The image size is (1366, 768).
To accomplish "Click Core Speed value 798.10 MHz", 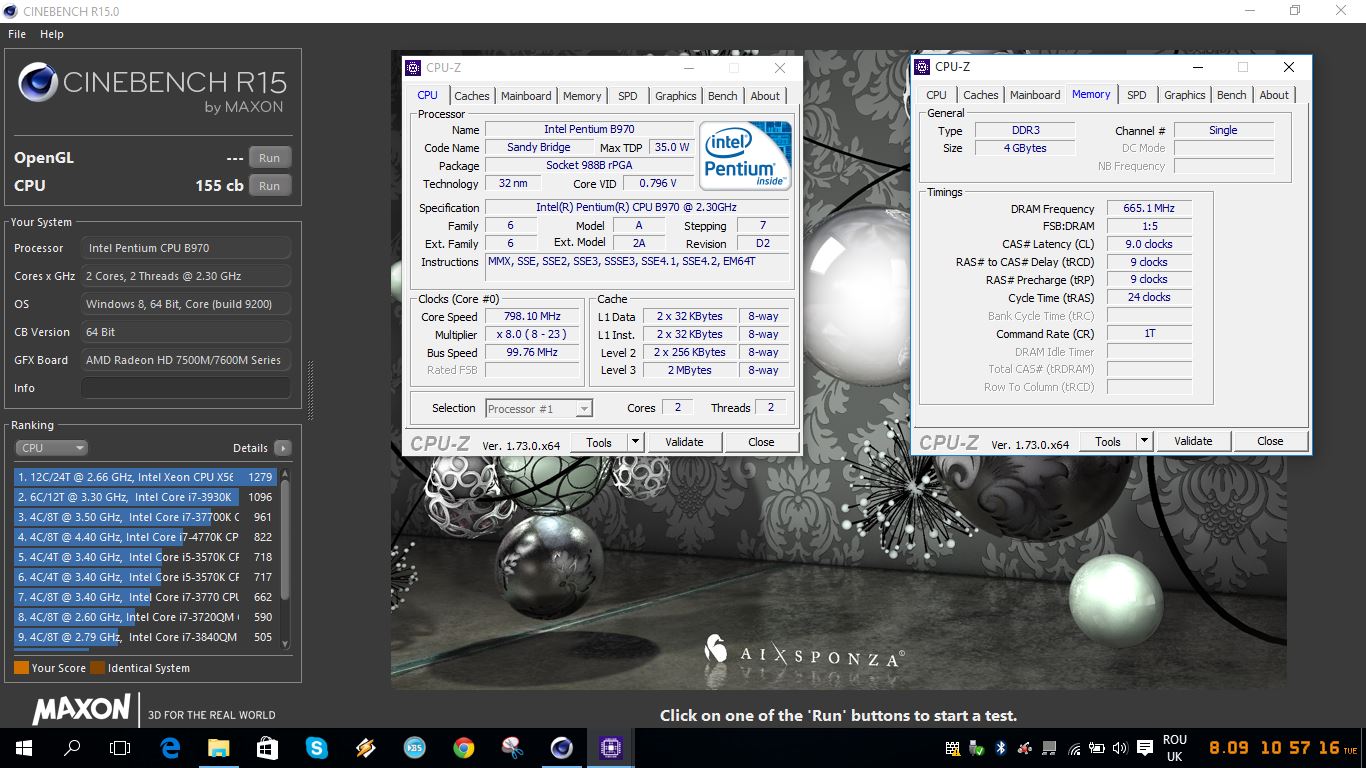I will (x=533, y=316).
